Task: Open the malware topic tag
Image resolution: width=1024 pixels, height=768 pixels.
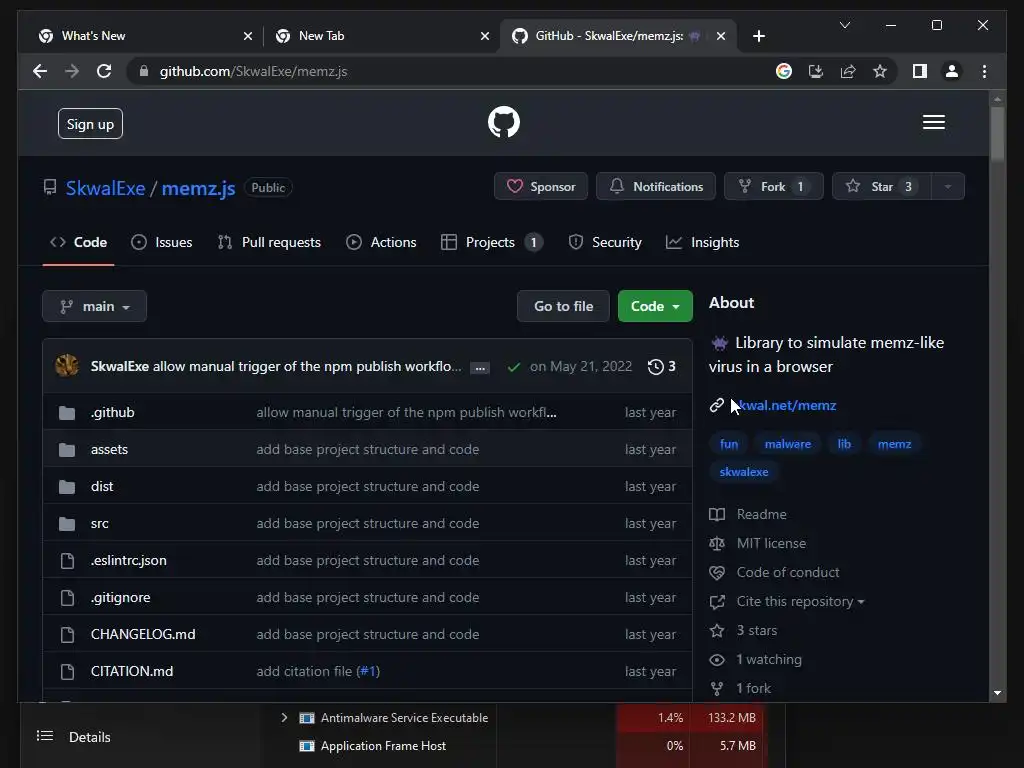Action: [x=788, y=444]
